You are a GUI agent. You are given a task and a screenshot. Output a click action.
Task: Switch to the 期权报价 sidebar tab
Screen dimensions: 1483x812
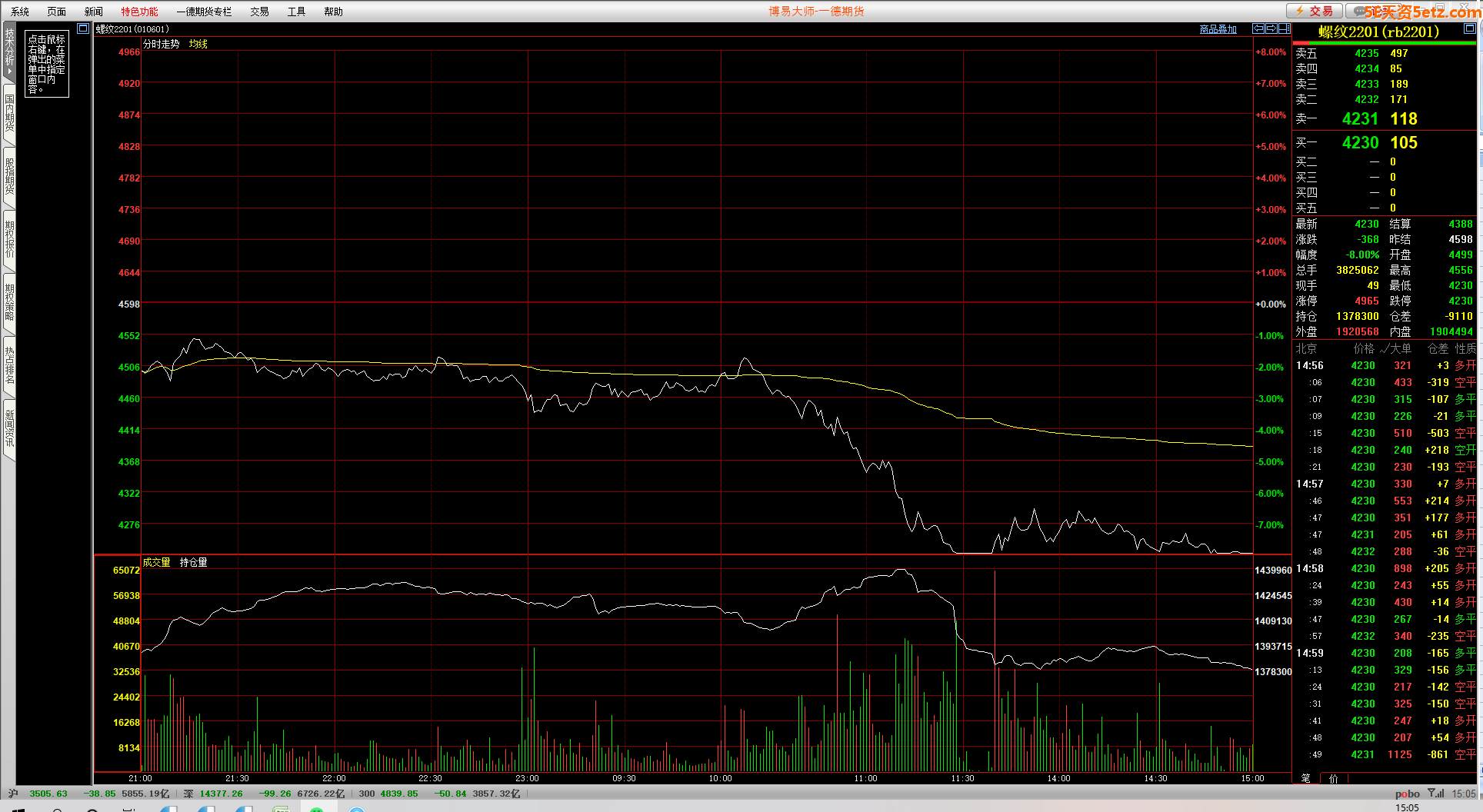9,240
